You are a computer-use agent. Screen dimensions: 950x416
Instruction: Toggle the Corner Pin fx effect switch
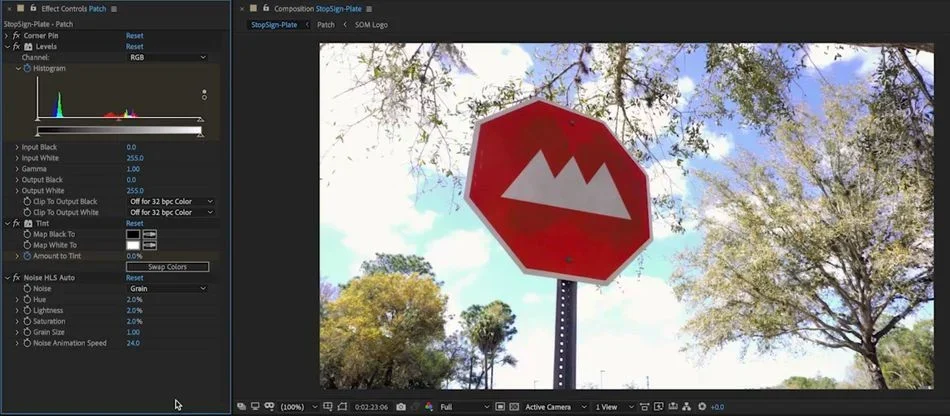[x=16, y=36]
